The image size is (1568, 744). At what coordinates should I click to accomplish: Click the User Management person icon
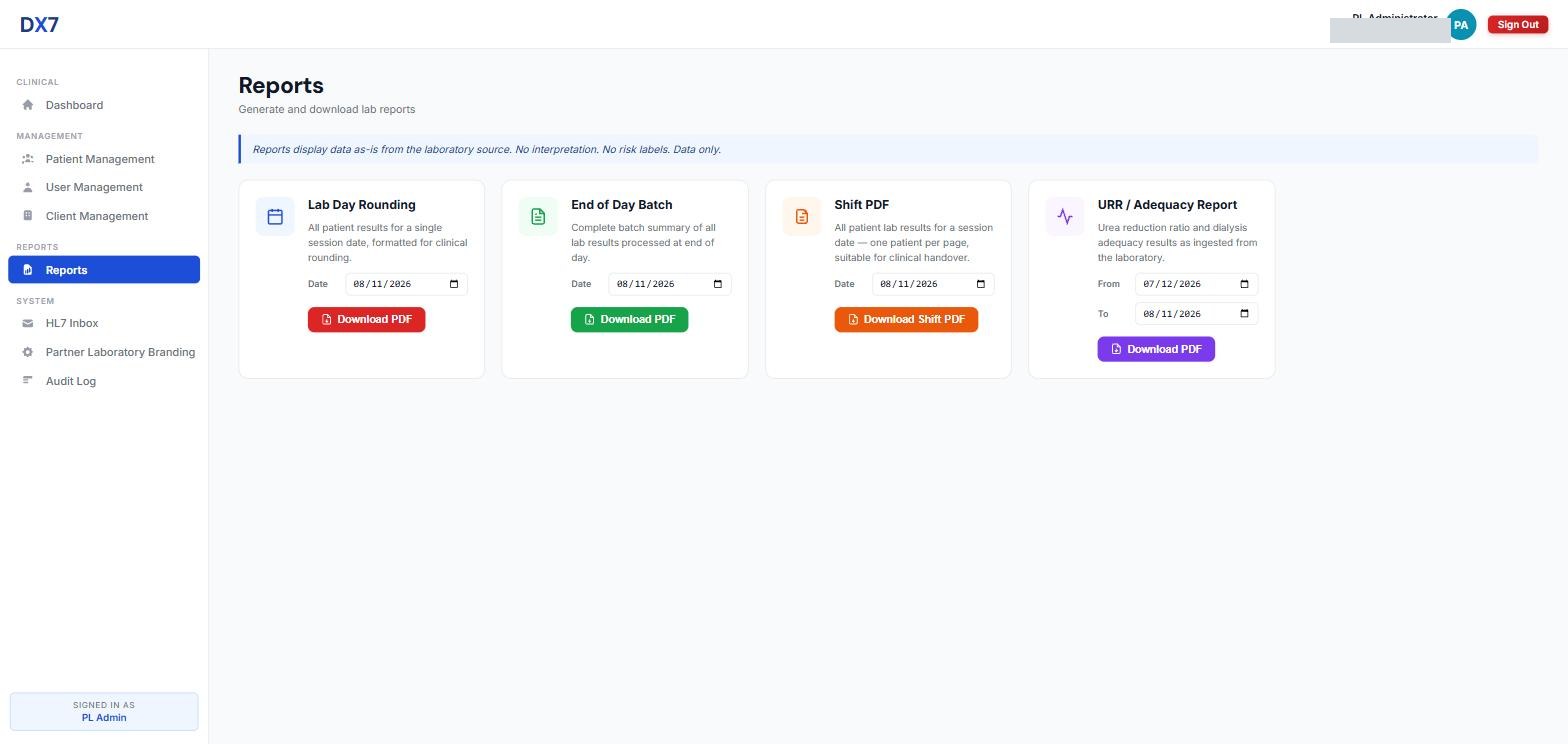pyautogui.click(x=28, y=187)
